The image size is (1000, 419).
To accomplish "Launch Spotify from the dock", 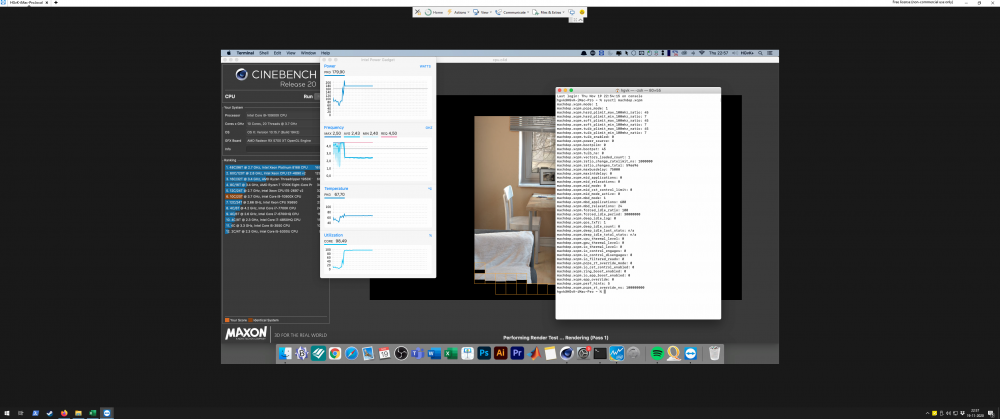I will [658, 353].
